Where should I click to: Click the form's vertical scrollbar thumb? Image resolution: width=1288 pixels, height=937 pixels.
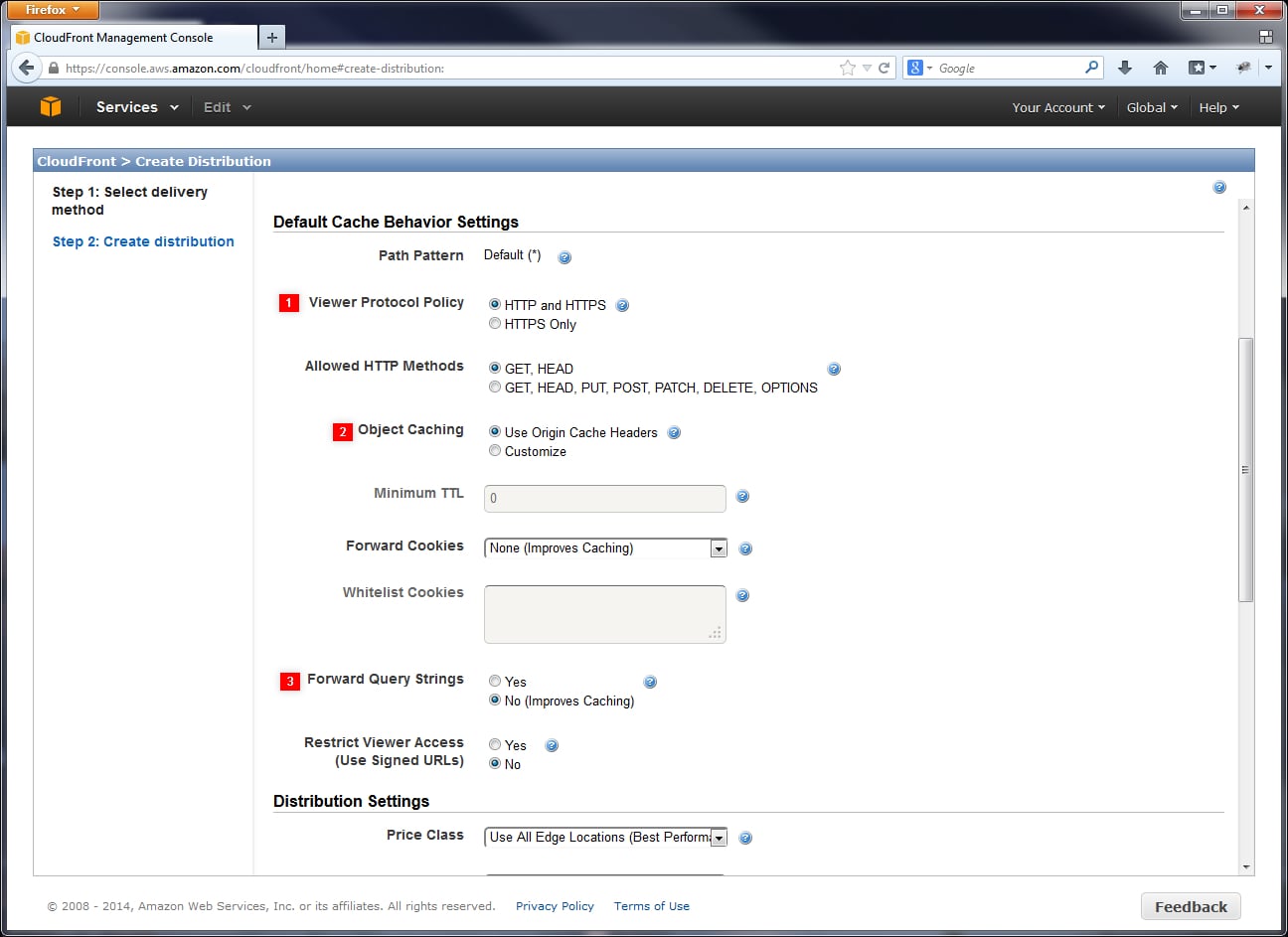click(1246, 469)
